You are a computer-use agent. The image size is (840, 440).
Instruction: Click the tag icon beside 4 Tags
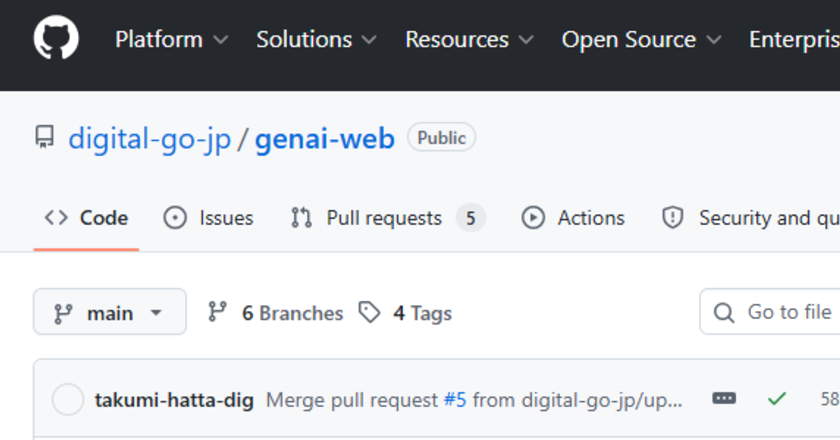click(370, 313)
